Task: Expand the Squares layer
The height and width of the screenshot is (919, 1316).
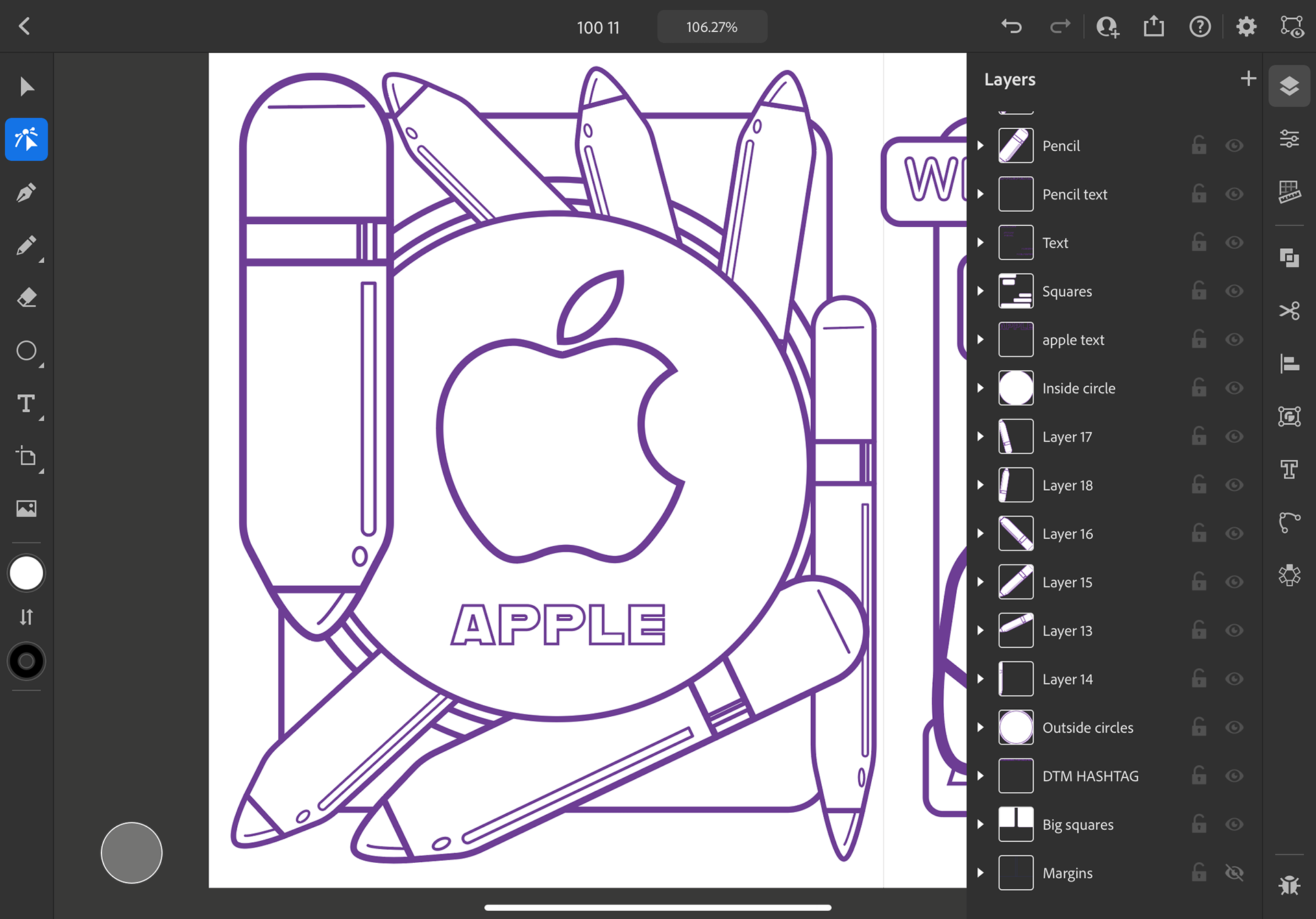Action: (981, 291)
